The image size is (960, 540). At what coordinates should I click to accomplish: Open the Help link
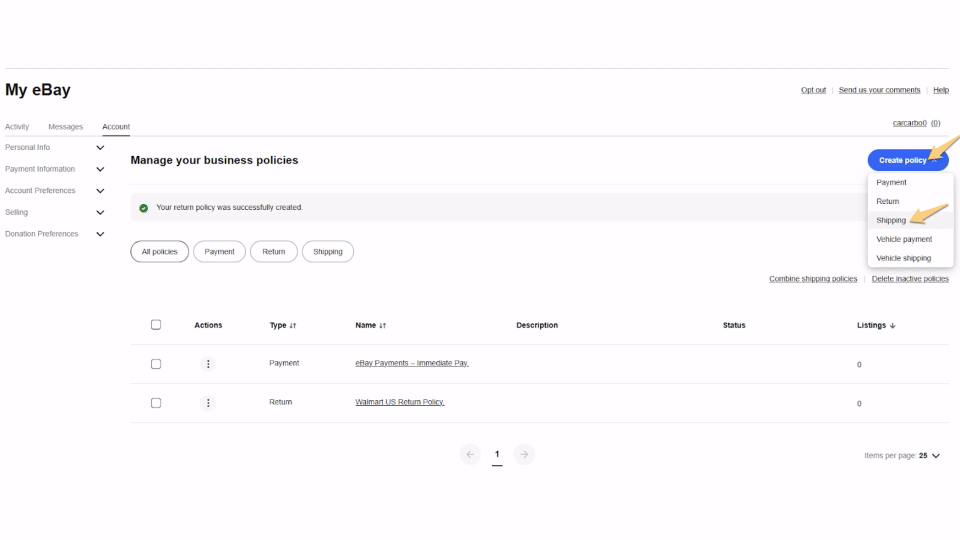click(941, 90)
